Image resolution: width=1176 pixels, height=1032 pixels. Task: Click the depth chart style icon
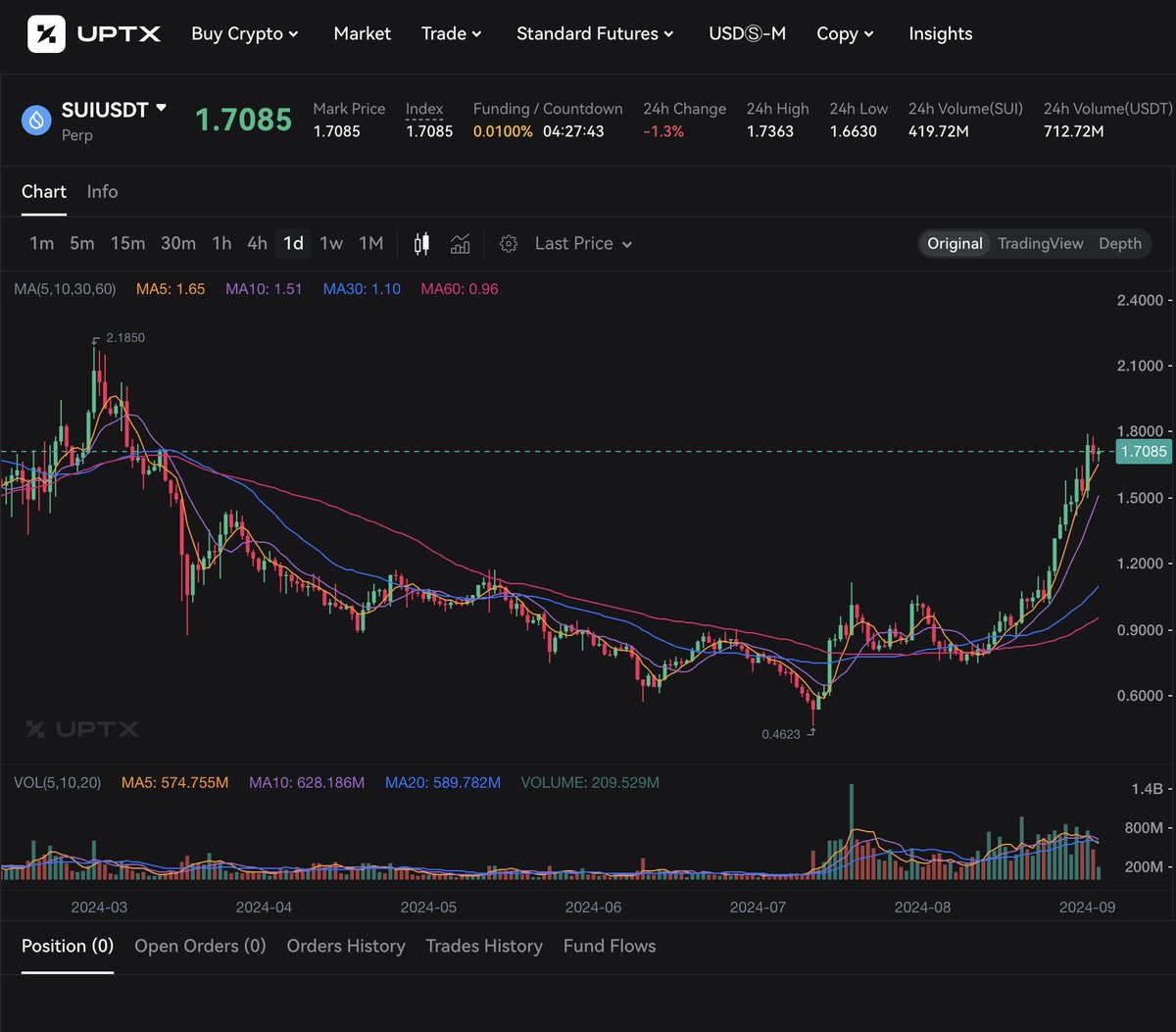tap(460, 243)
